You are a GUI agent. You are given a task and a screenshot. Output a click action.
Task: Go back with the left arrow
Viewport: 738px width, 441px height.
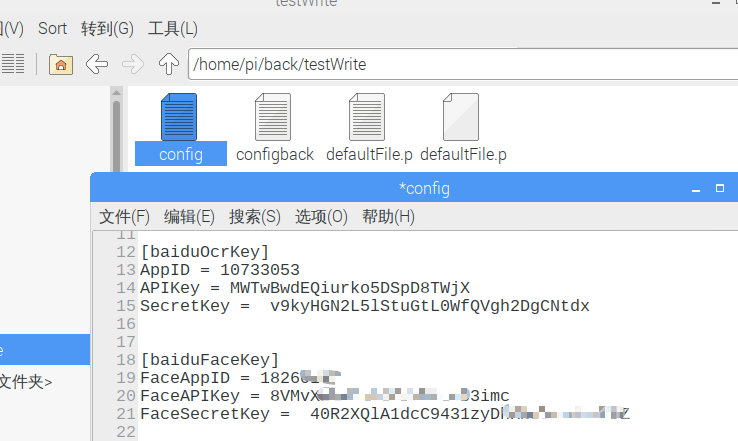[97, 65]
